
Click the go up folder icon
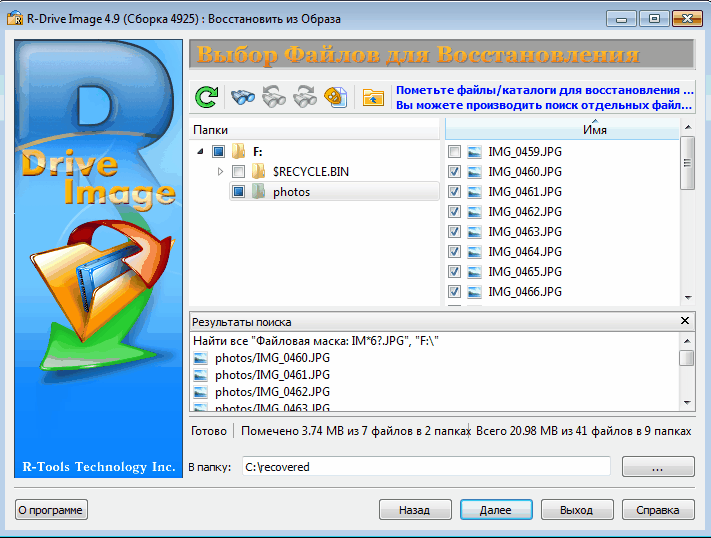[x=373, y=97]
